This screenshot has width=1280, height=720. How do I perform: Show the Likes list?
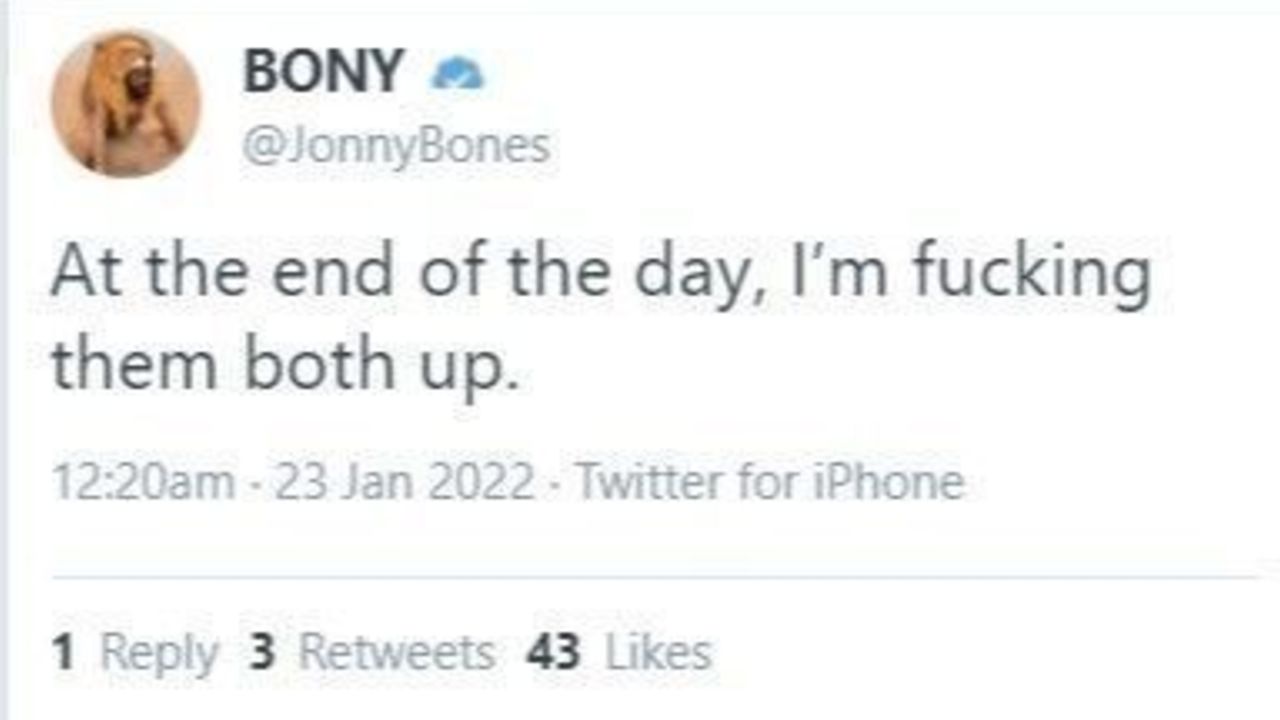point(659,653)
